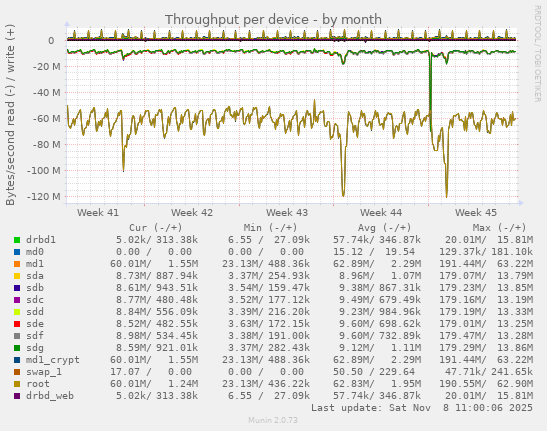
Task: Click the sdc purple legend swatch
Action: point(17,300)
